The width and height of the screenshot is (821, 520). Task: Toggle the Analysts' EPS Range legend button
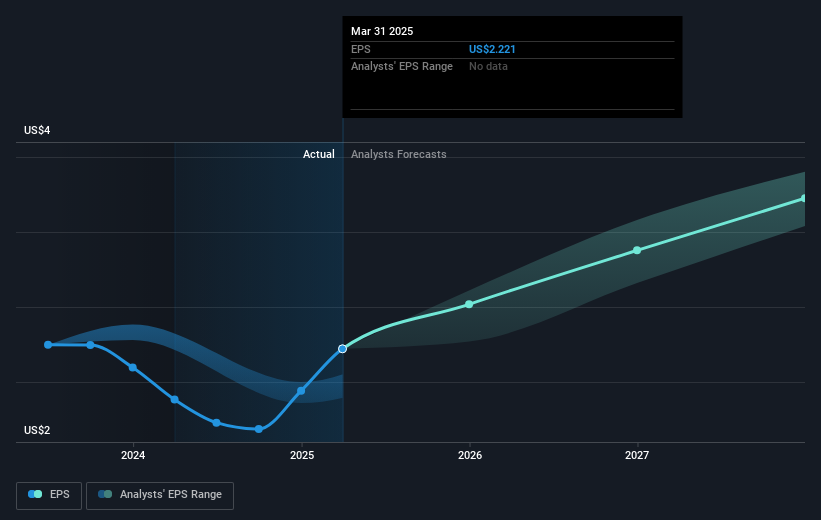160,495
